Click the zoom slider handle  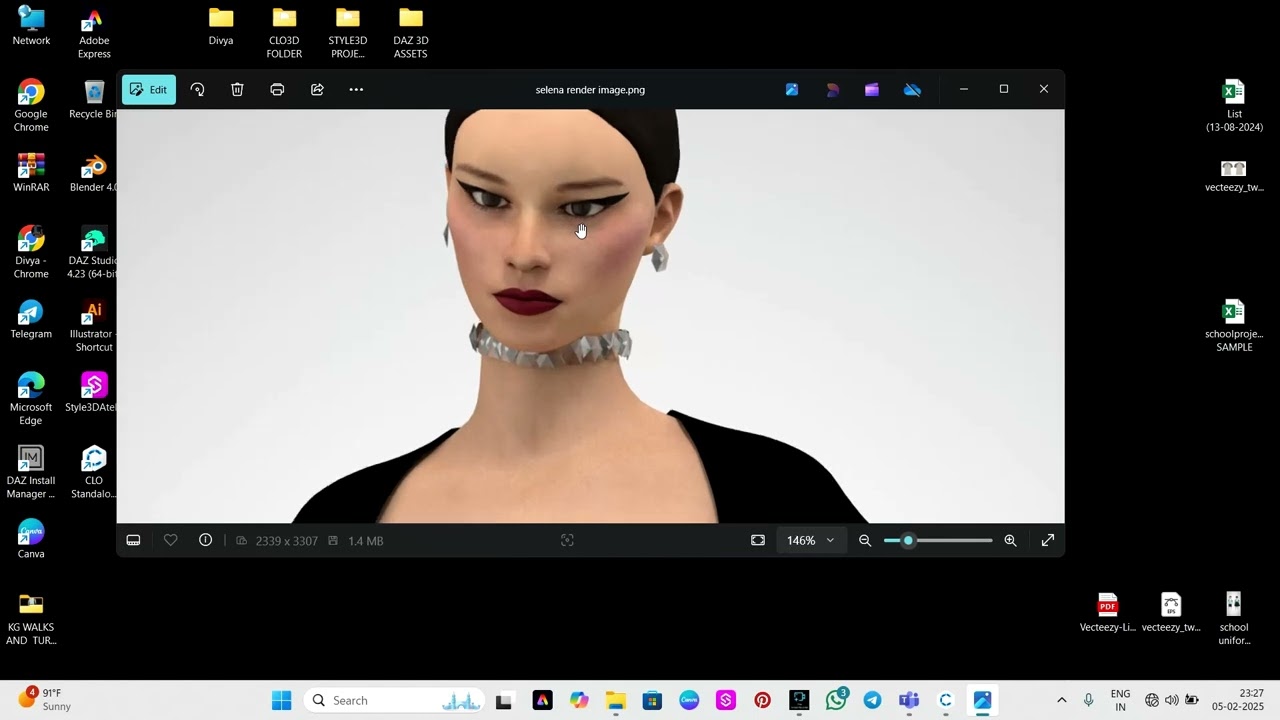908,540
